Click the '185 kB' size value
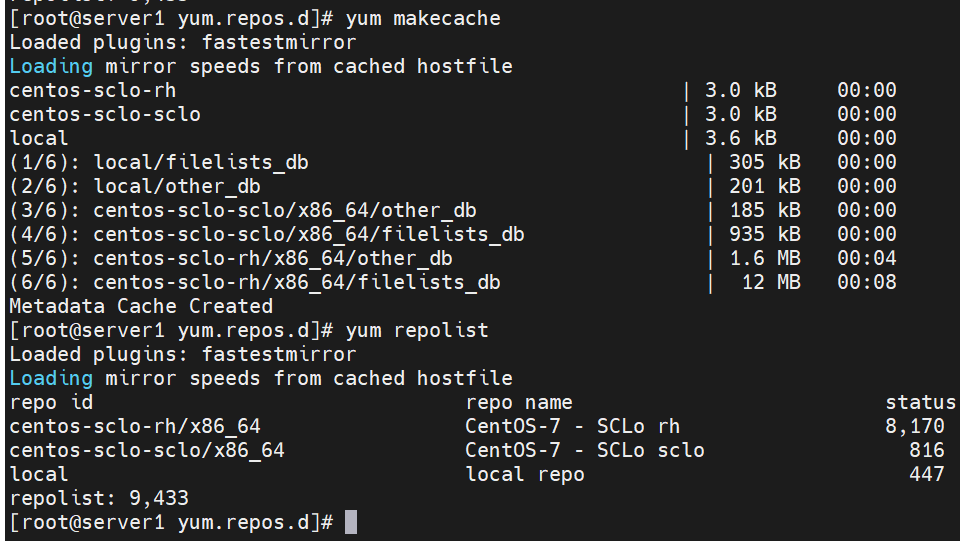960x541 pixels. (x=765, y=210)
